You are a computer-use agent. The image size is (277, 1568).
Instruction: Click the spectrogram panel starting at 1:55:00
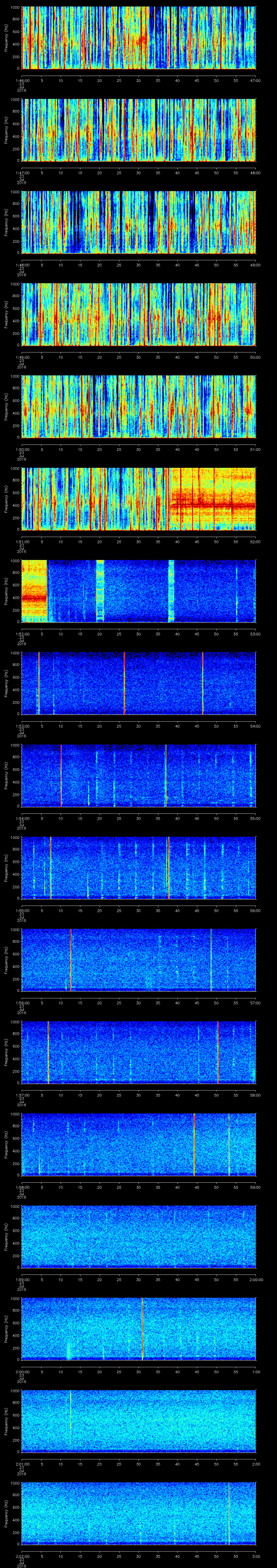pos(139,868)
